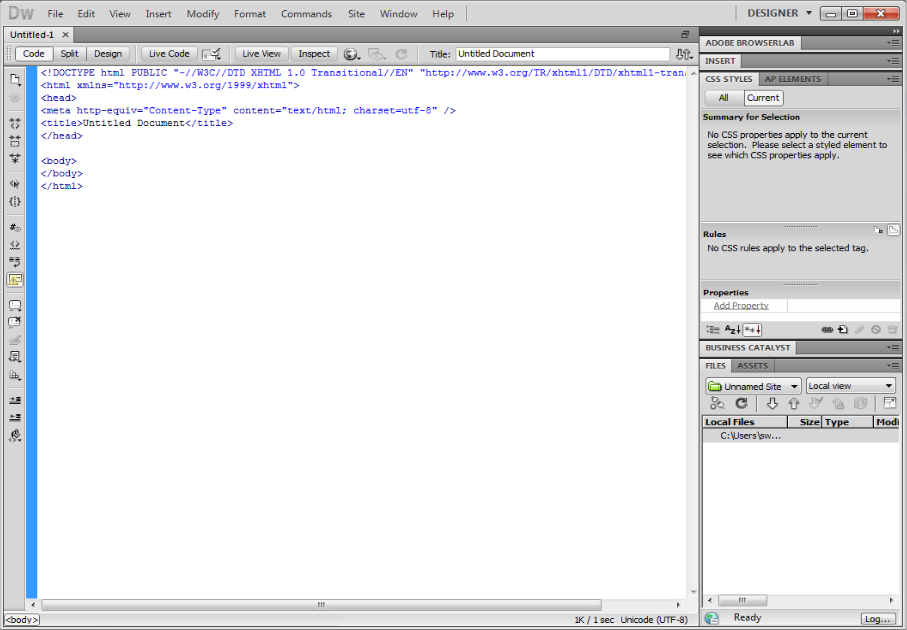The image size is (907, 630).
Task: Open the Local view dropdown
Action: (x=850, y=385)
